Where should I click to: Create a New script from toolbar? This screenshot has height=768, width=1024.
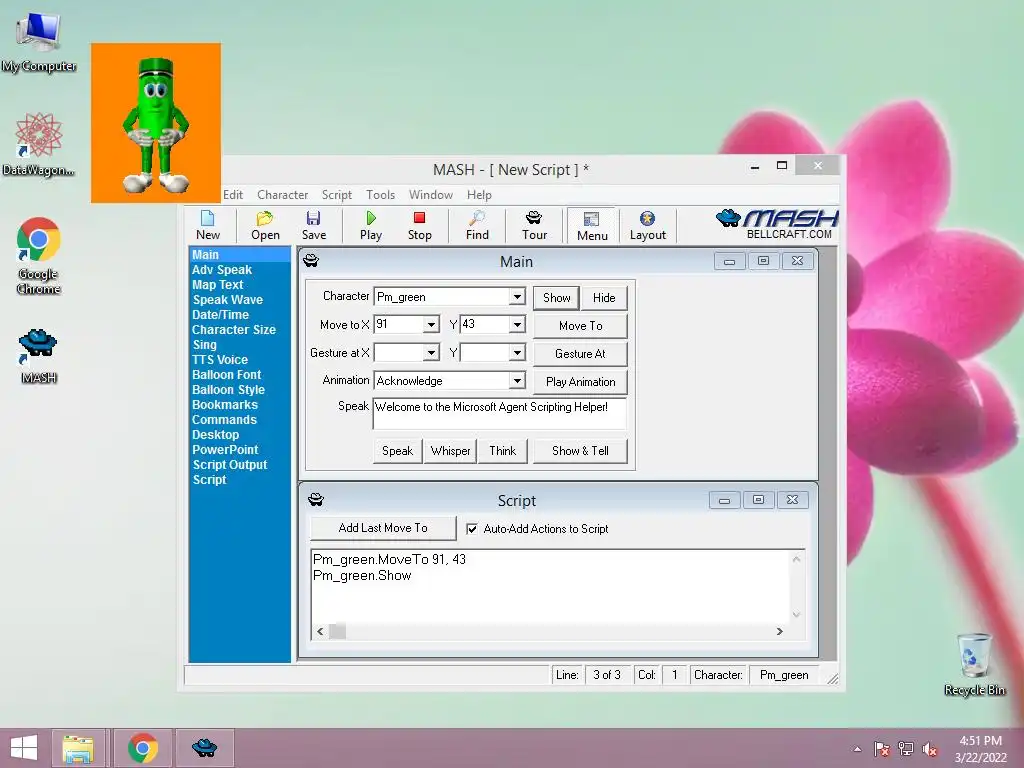coord(208,226)
